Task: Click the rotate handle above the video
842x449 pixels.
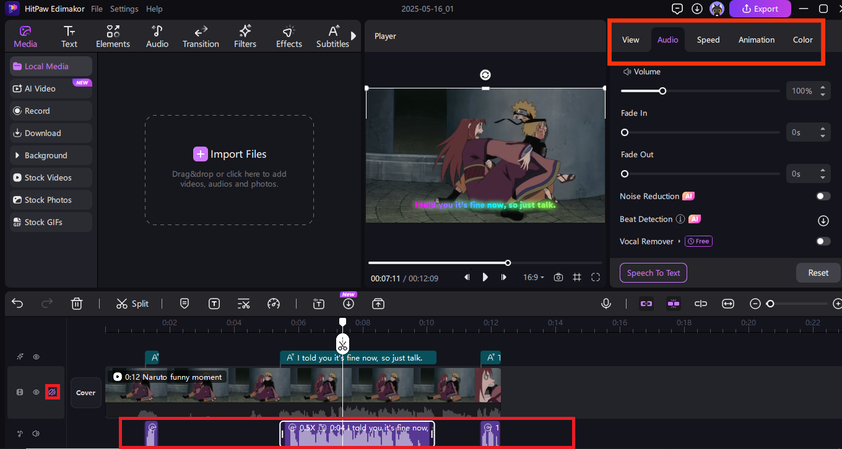Action: [x=485, y=75]
